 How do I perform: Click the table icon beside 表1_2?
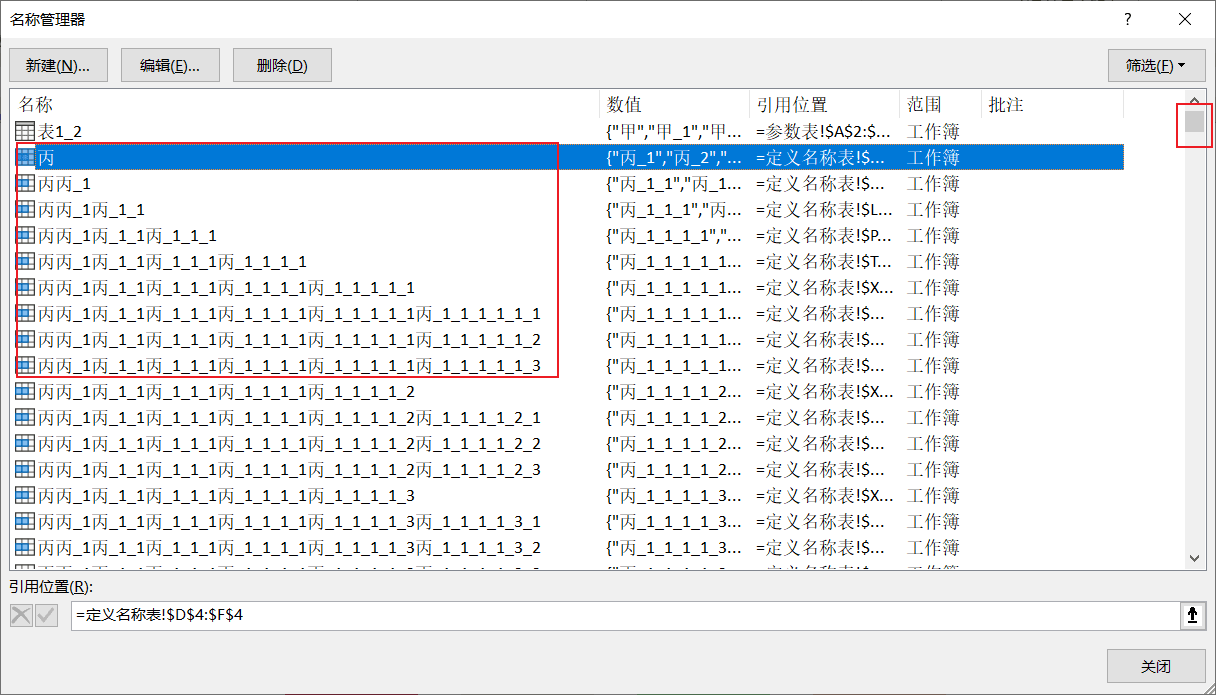26,131
